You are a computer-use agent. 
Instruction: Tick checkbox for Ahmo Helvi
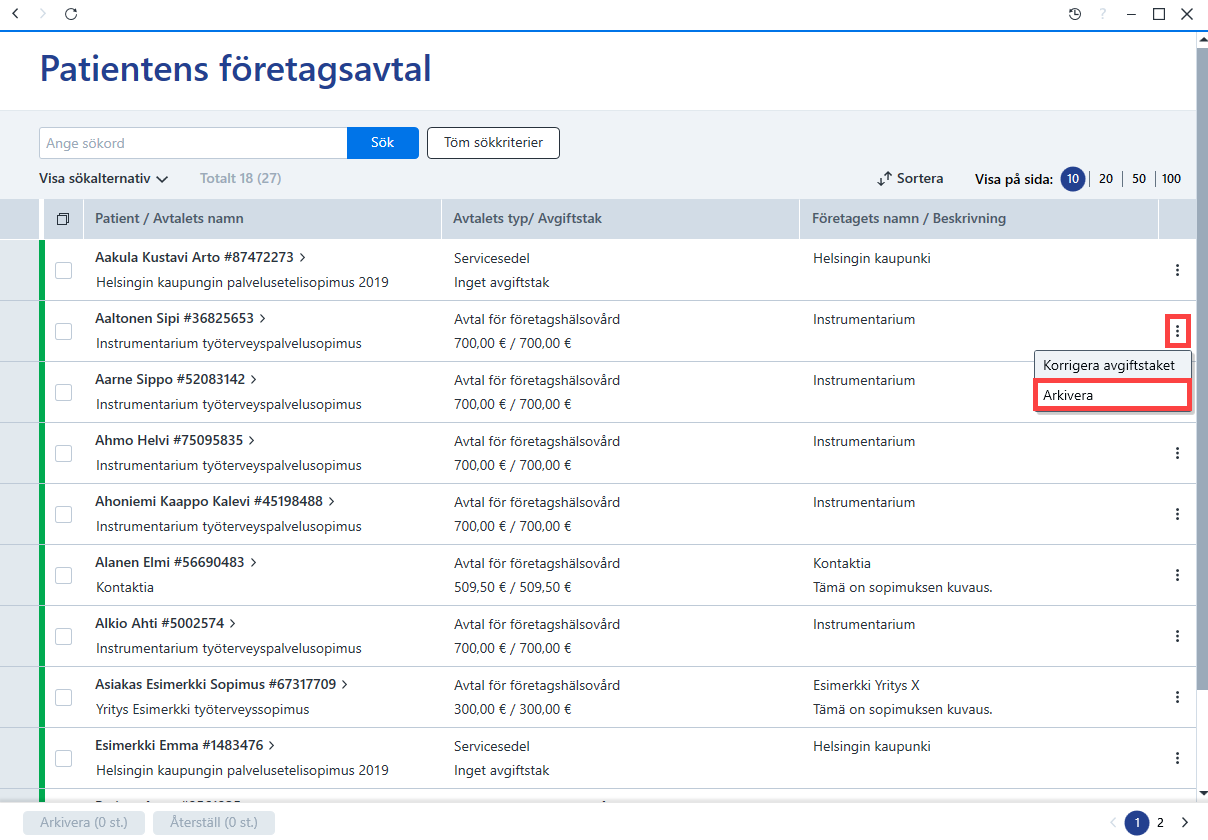[63, 453]
